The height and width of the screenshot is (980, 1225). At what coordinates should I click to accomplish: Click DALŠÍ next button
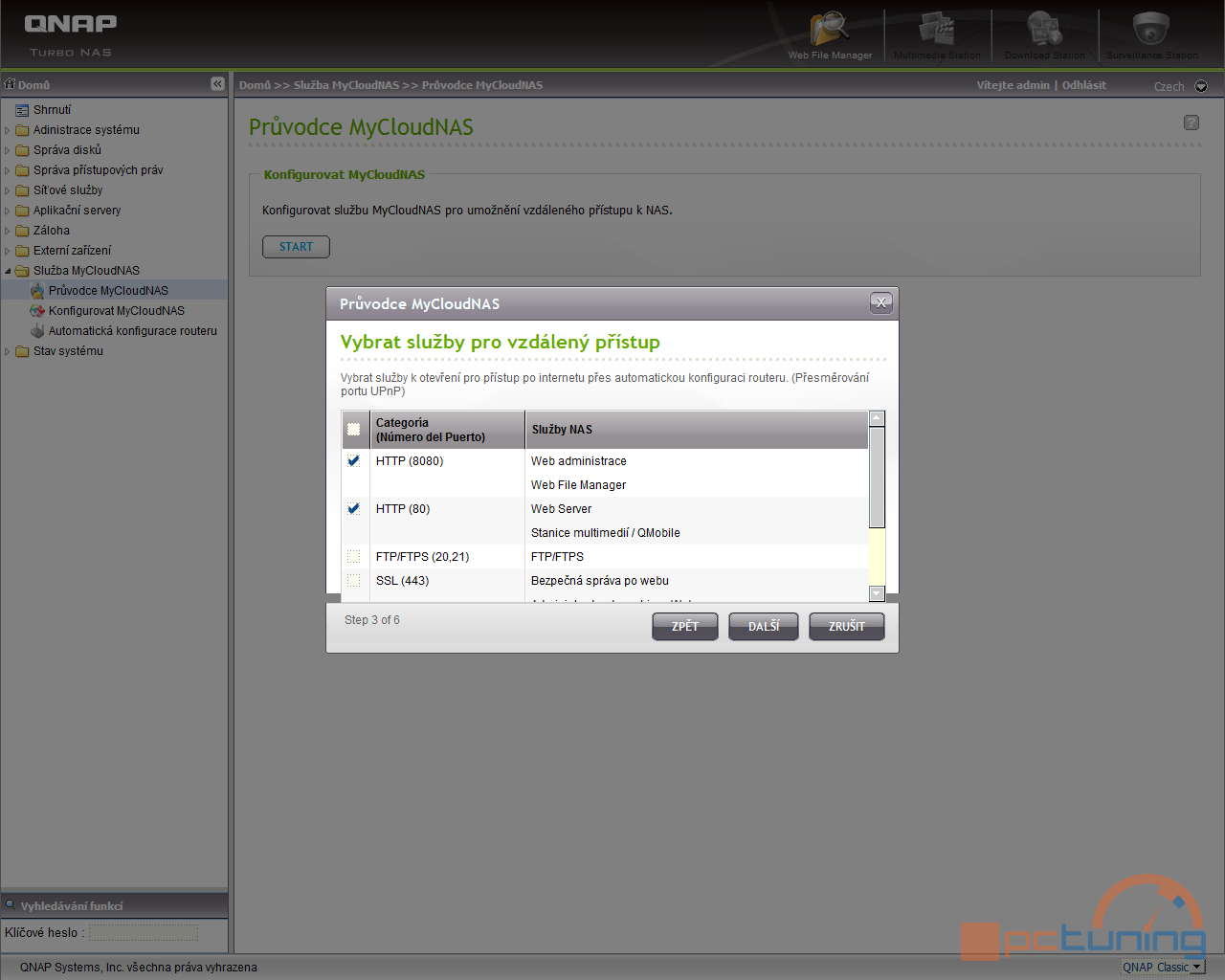point(764,626)
